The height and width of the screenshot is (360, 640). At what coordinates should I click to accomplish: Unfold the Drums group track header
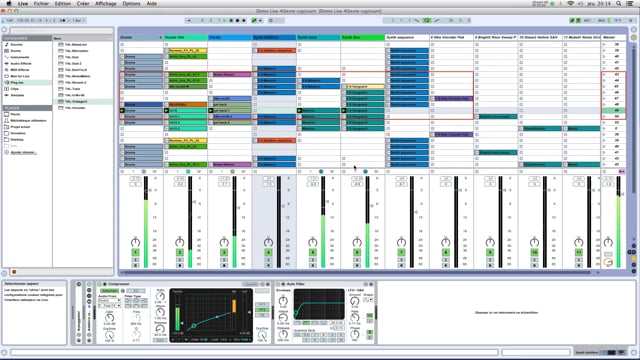[x=160, y=38]
